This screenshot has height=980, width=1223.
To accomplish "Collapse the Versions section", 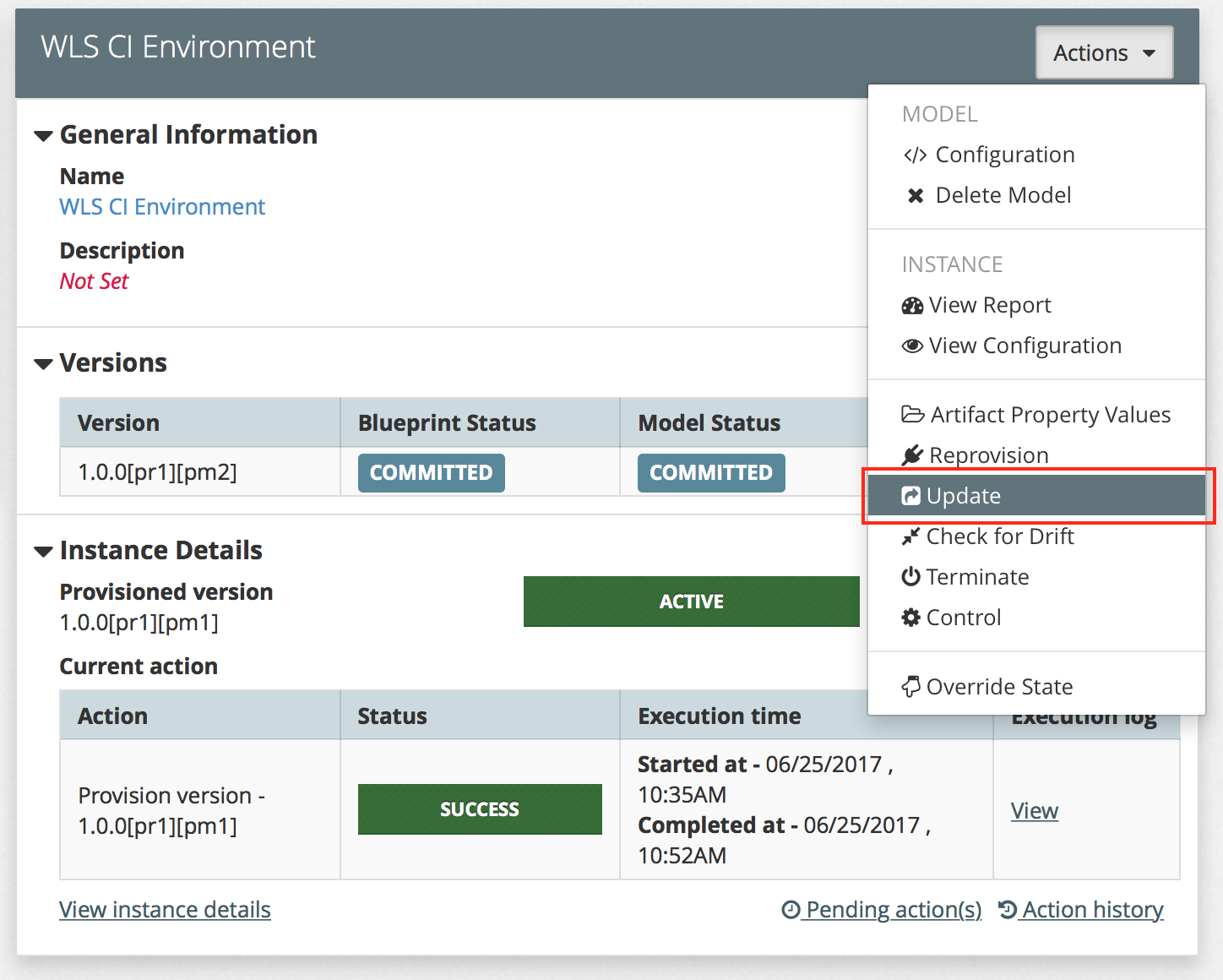I will [43, 364].
